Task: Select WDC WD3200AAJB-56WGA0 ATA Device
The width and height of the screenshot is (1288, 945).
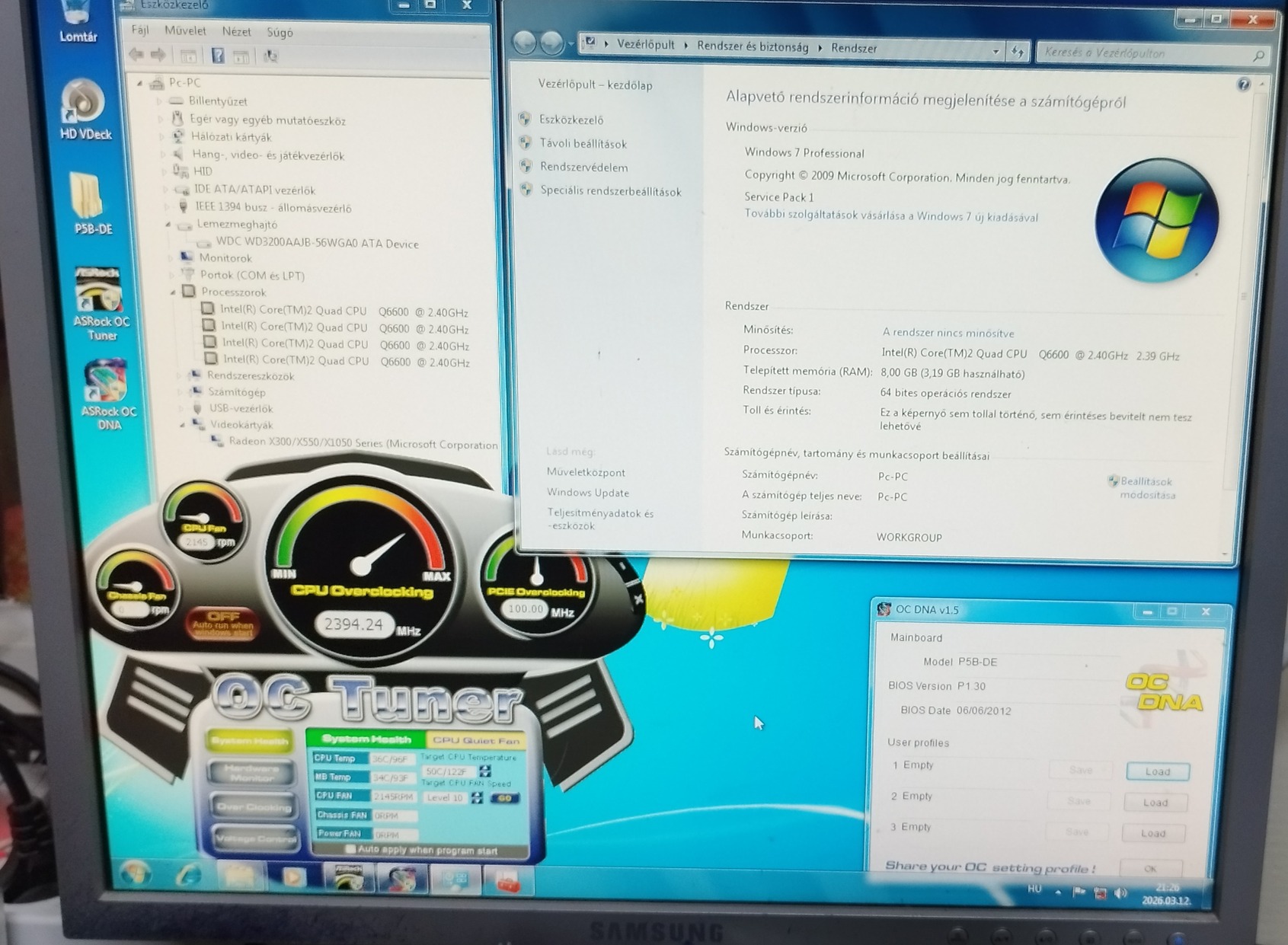Action: click(317, 244)
